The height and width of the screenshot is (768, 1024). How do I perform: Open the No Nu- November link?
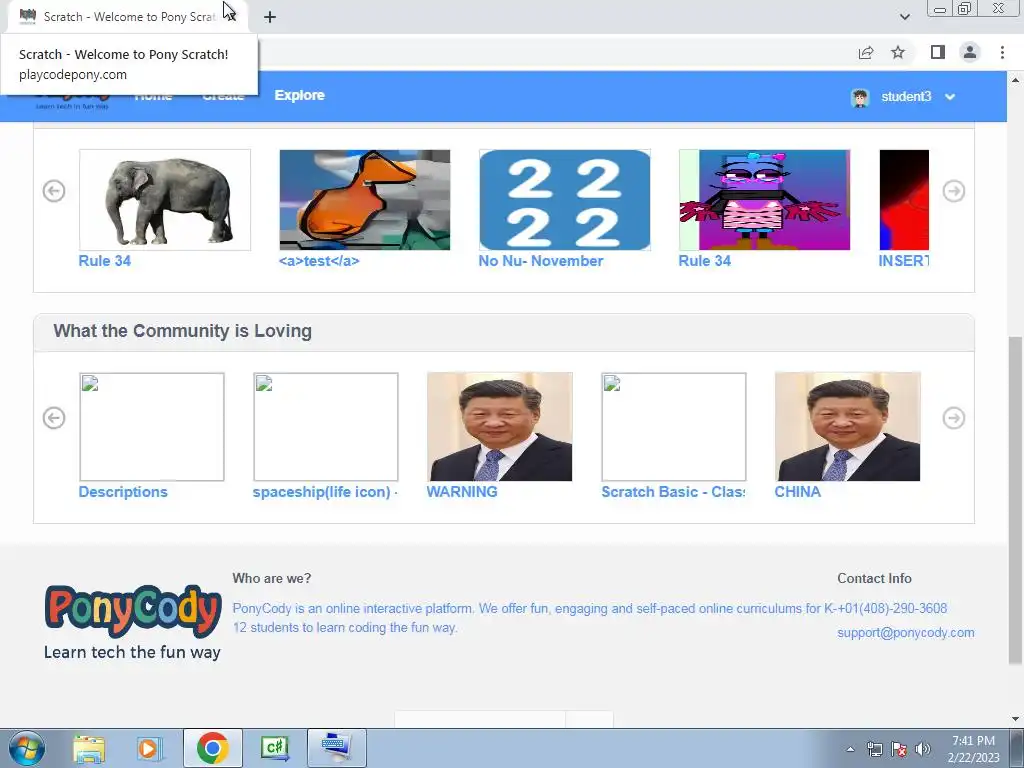[x=541, y=261]
